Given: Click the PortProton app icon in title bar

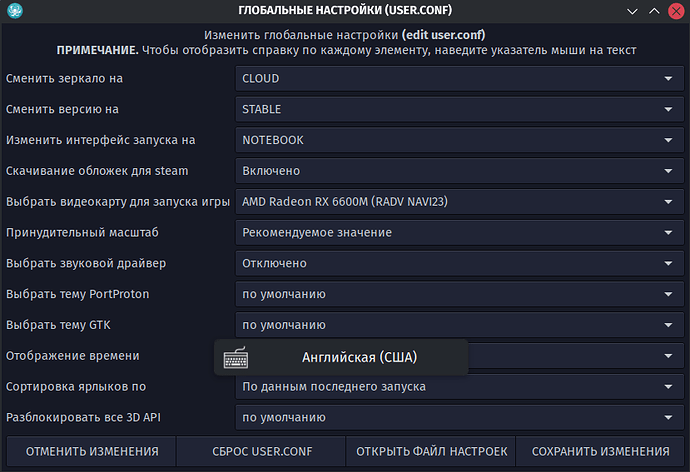Looking at the screenshot, I should coord(15,11).
